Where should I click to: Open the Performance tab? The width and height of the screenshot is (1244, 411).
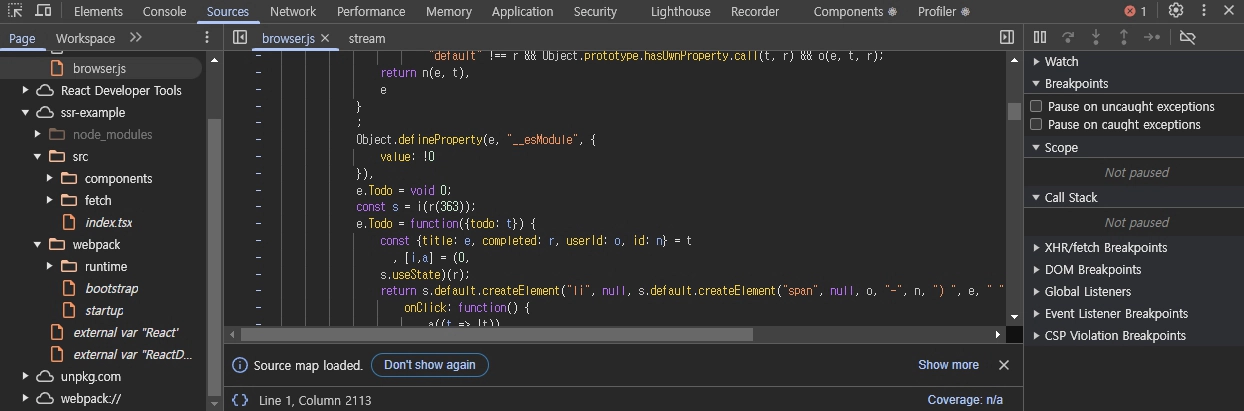[x=371, y=11]
